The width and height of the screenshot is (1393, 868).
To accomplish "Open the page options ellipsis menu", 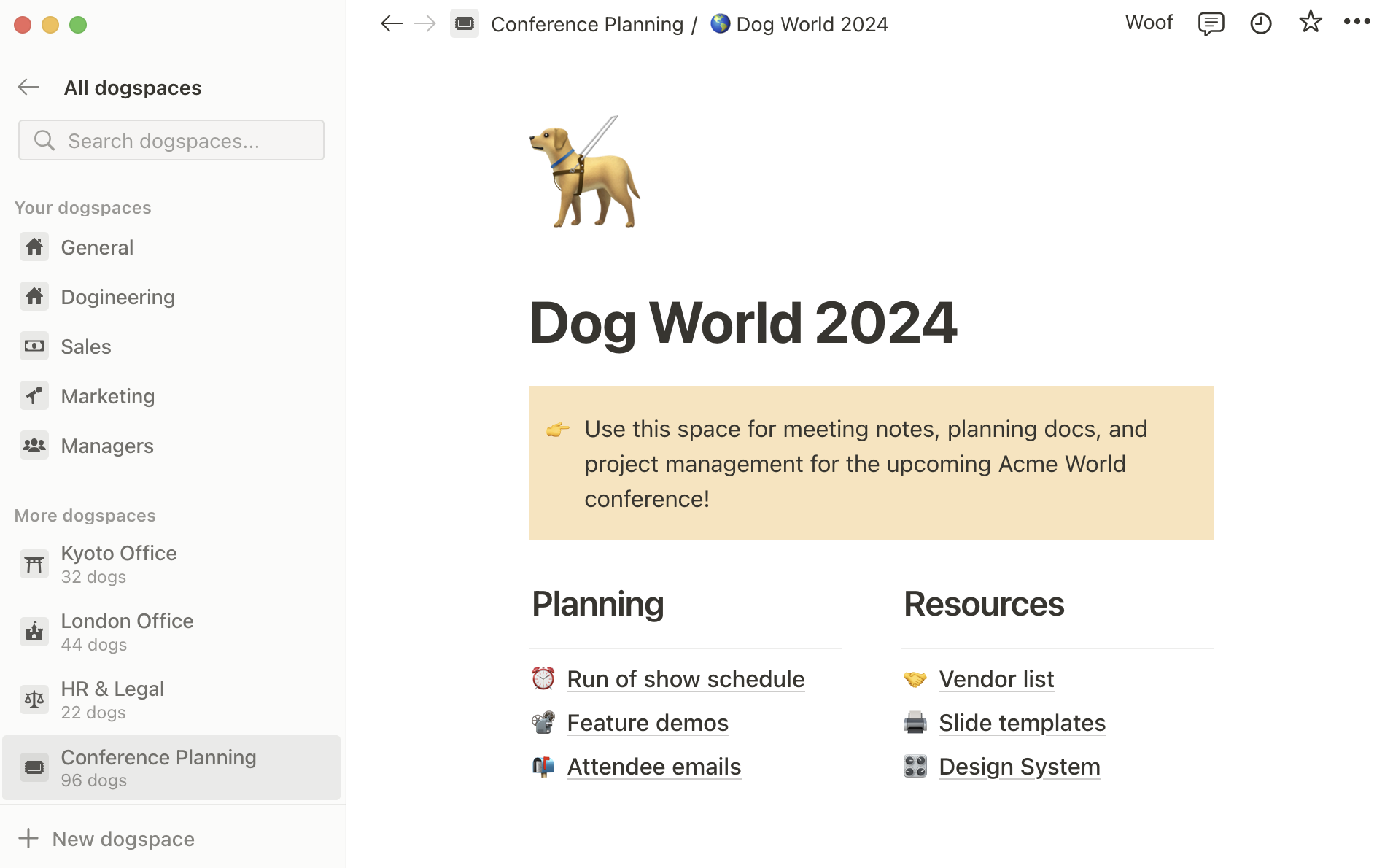I will point(1357,23).
